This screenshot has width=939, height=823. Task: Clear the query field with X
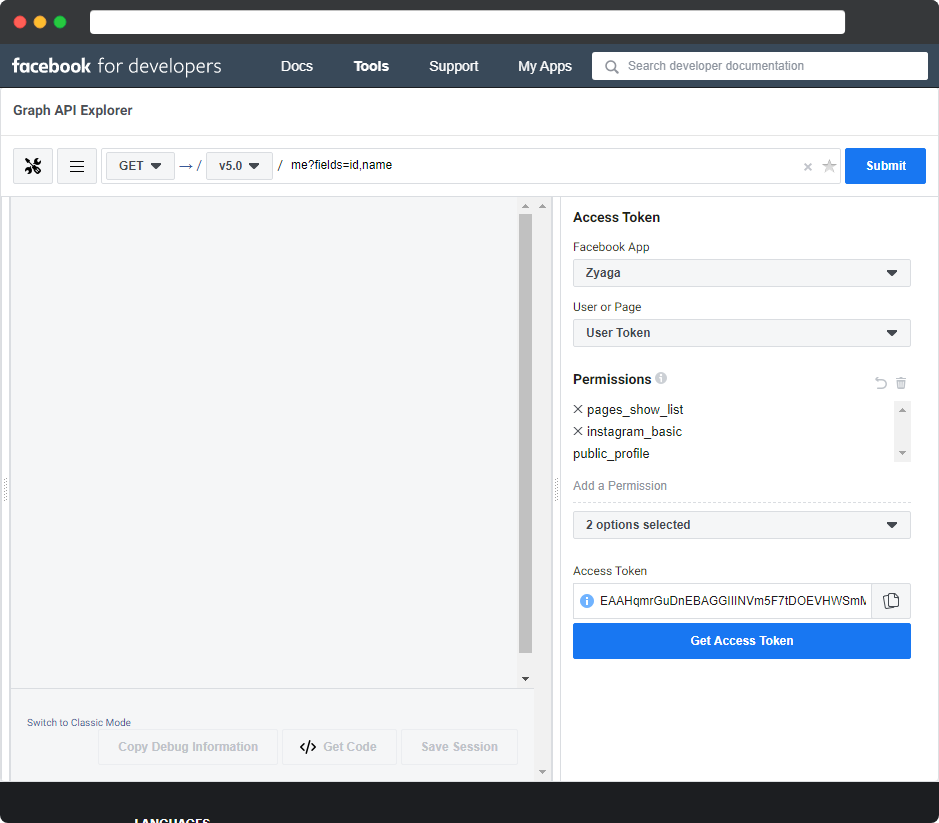pyautogui.click(x=808, y=167)
